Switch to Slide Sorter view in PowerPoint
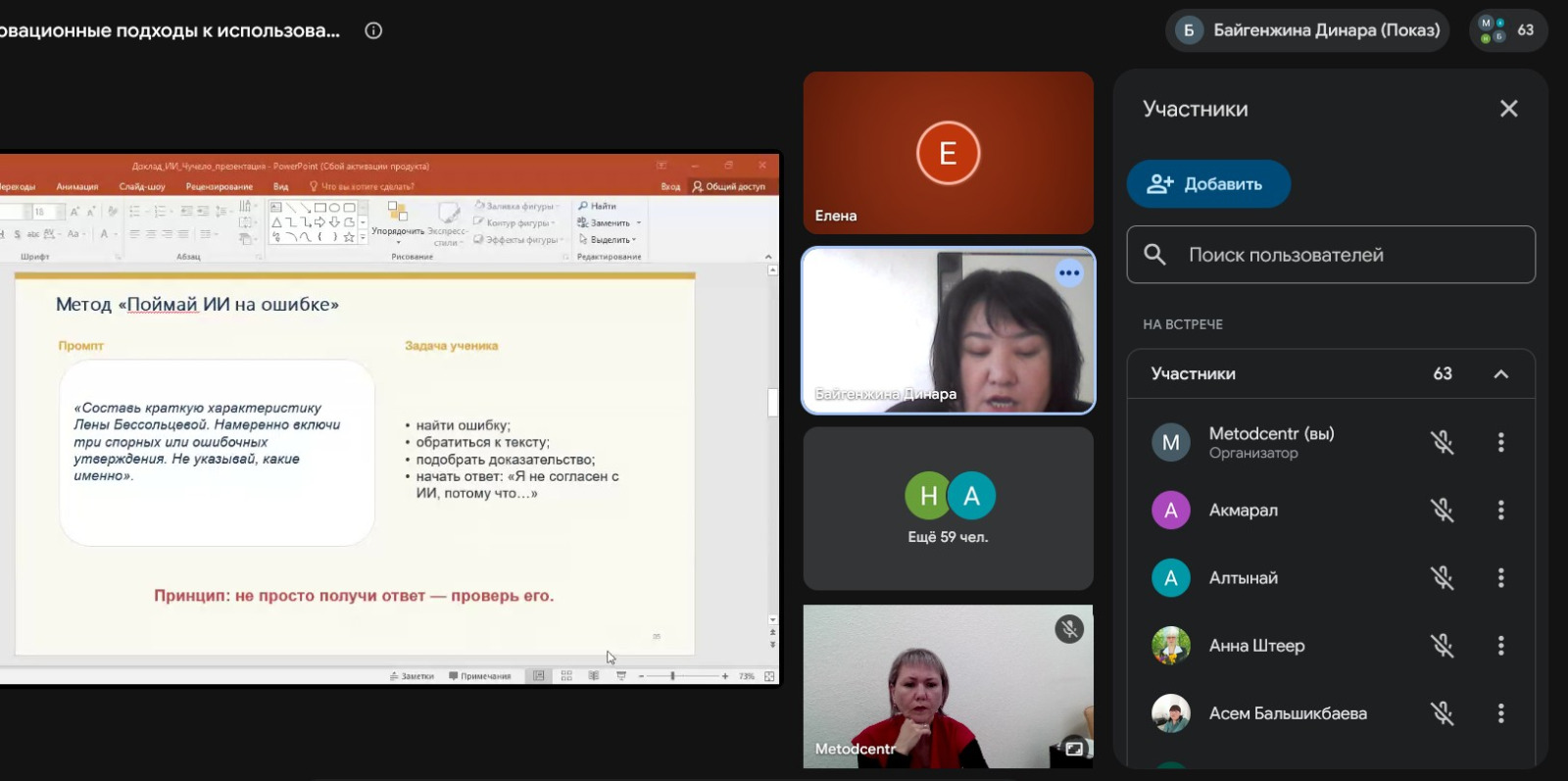 [566, 676]
